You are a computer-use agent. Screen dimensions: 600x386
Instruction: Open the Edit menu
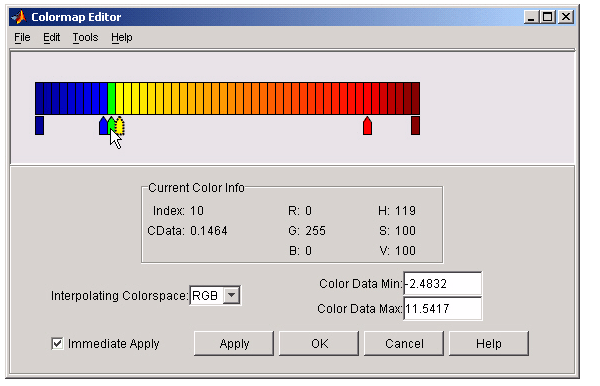(x=51, y=37)
